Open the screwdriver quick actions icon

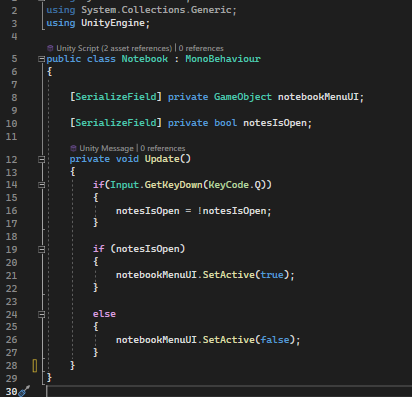(24, 391)
